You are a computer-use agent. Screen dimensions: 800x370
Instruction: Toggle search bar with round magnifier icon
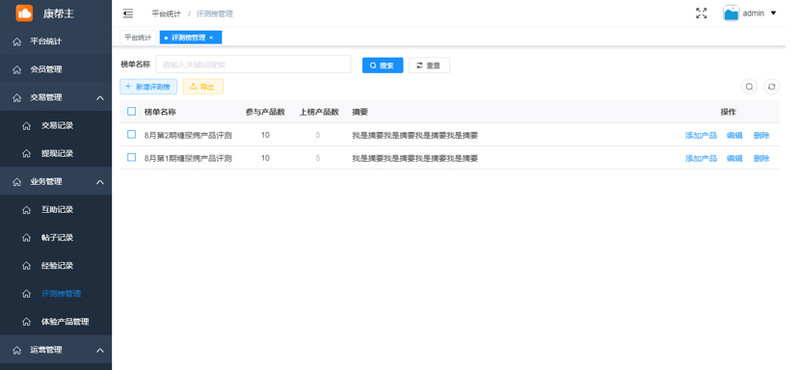pos(749,87)
